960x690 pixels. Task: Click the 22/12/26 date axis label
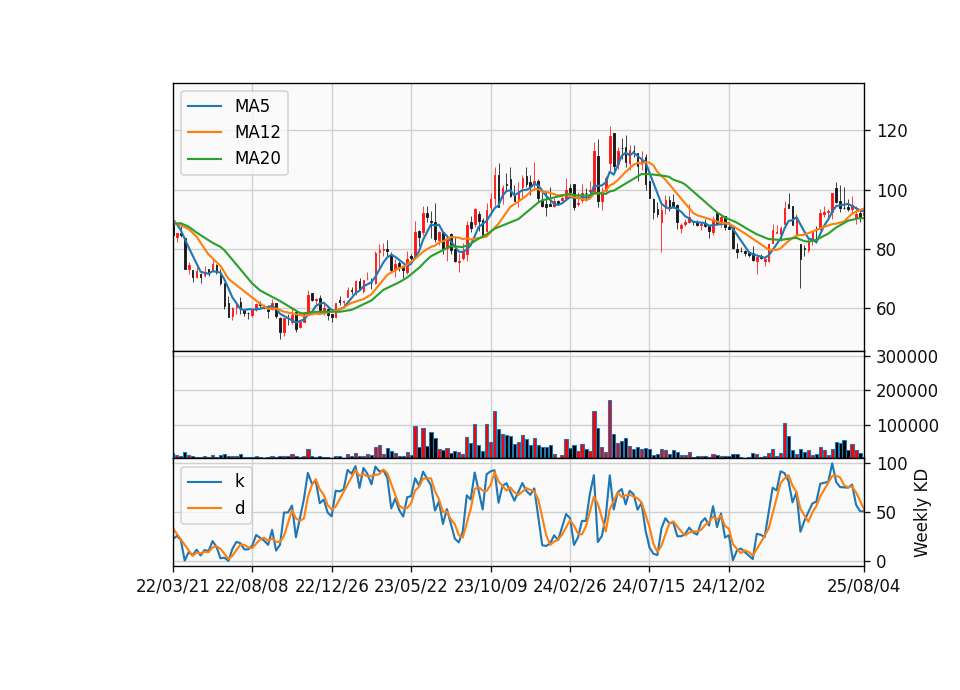[332, 586]
